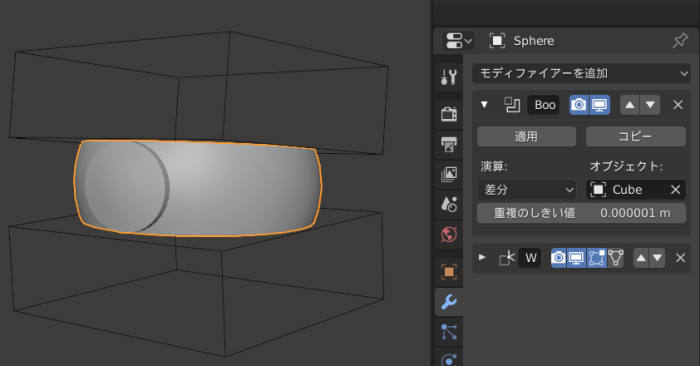The image size is (700, 366).
Task: Open the Output properties tab
Action: [x=449, y=144]
